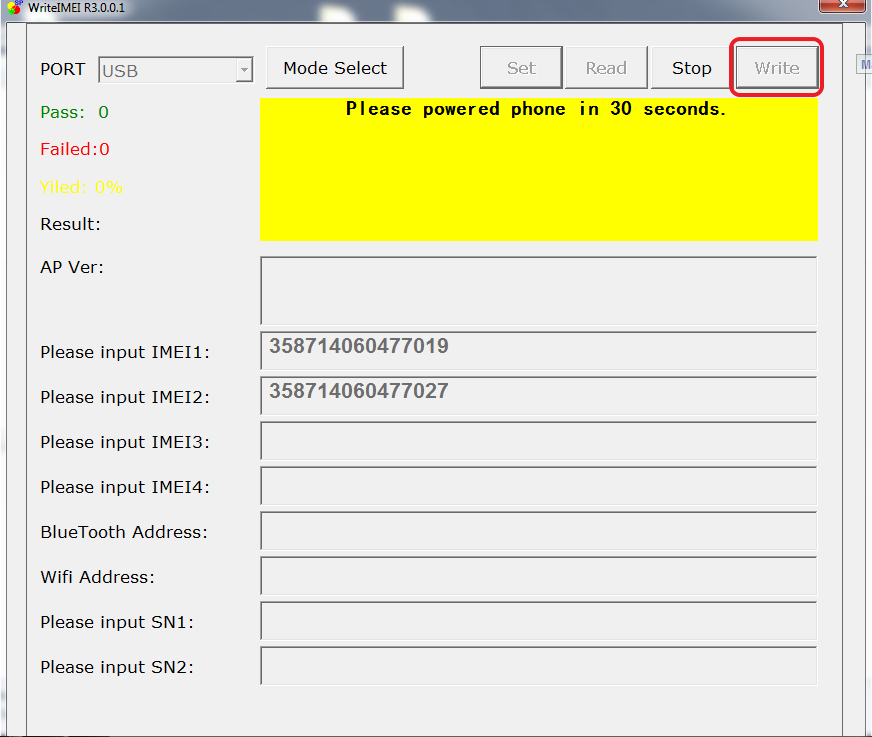The image size is (872, 737).
Task: Click the 'Please input SN1:' label
Action: point(117,622)
